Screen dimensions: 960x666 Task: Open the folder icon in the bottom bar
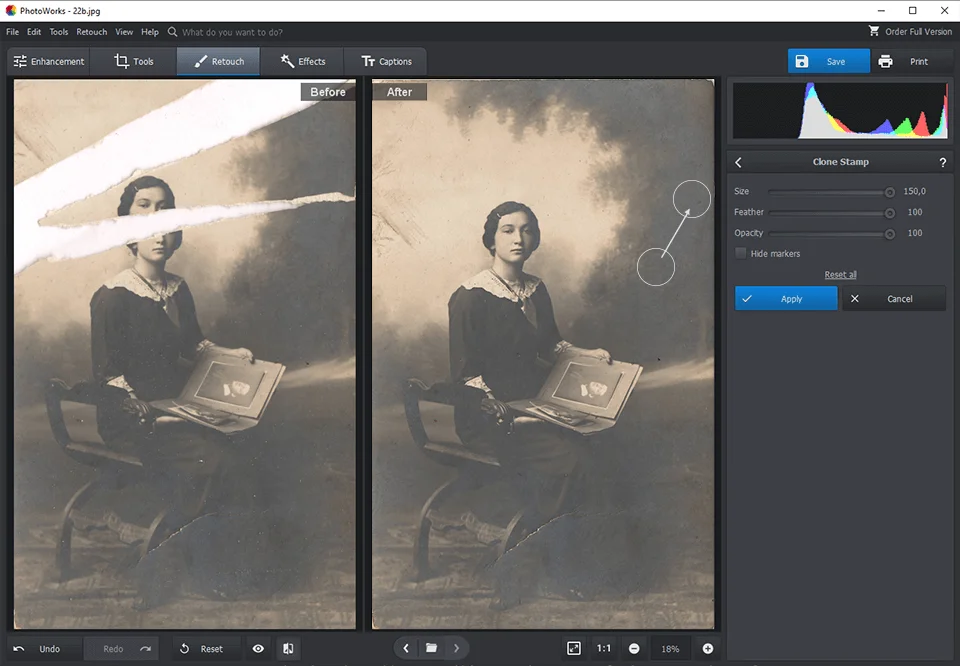(432, 648)
